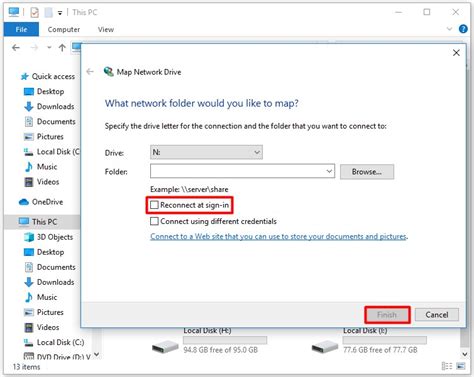Click the 77.6 GB free of 77.7 GB text

[380, 350]
